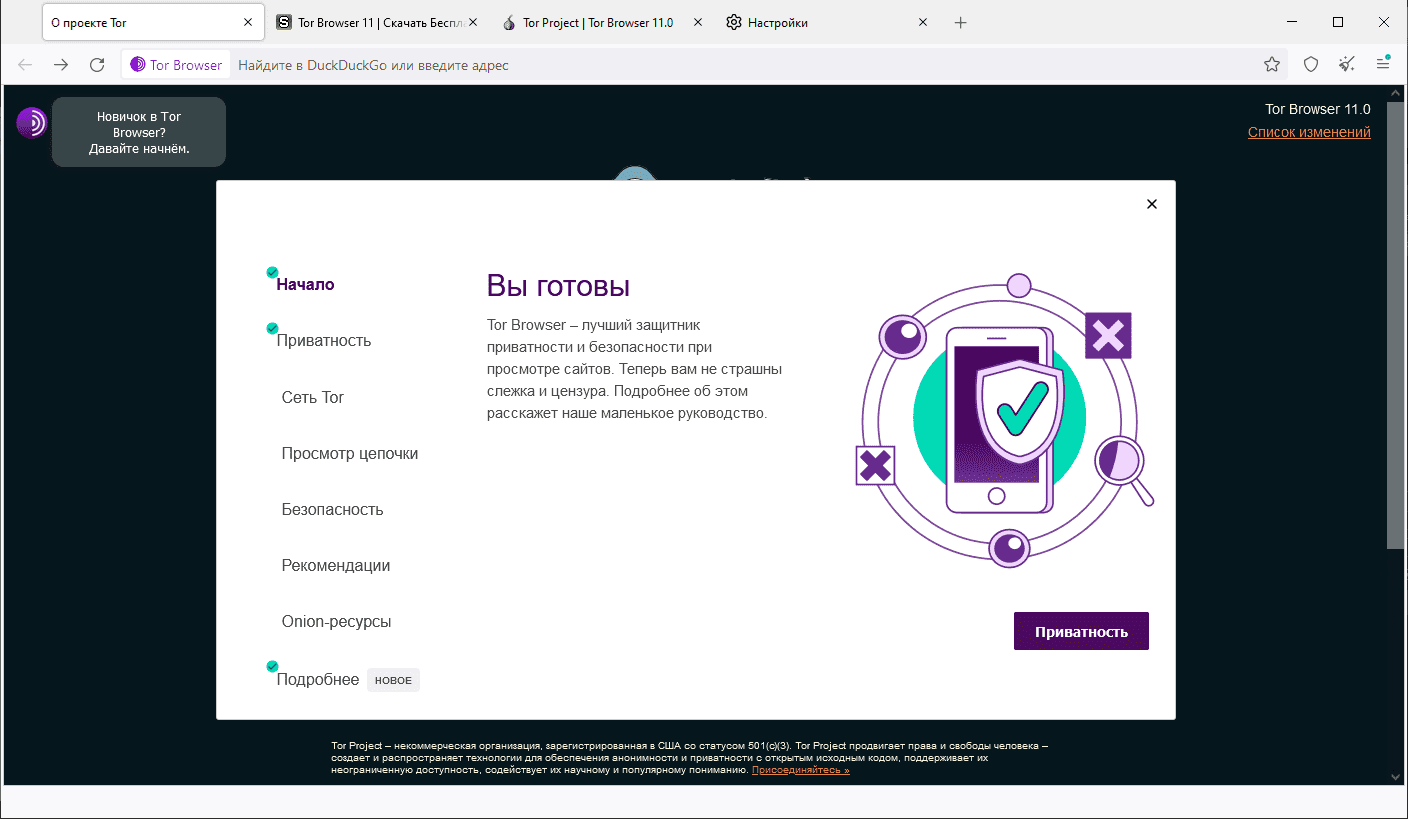Click the Tor onion logo on the page
The width and height of the screenshot is (1408, 819).
[x=32, y=123]
